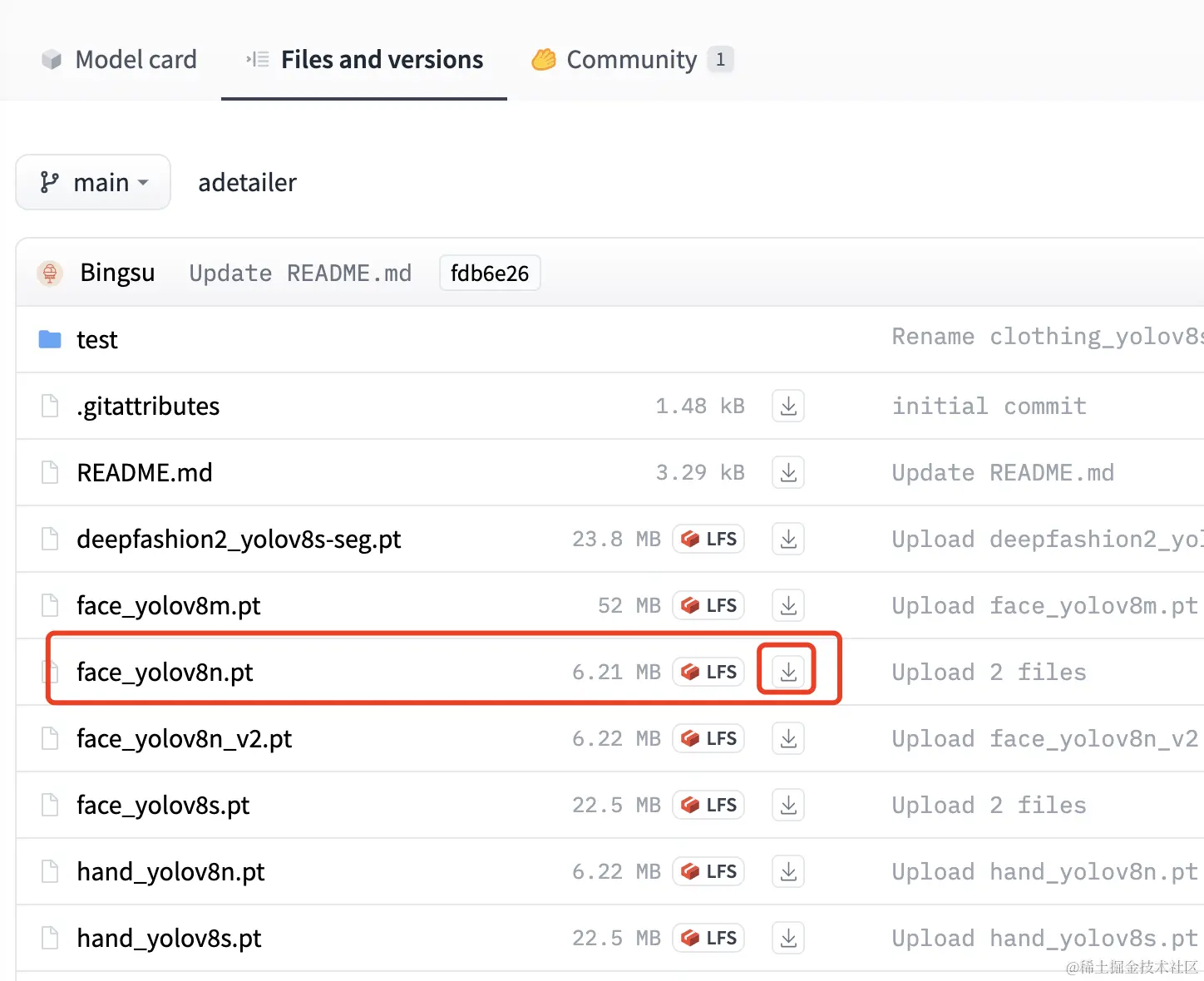The image size is (1204, 981).
Task: Click the initial commit message
Action: pos(989,406)
